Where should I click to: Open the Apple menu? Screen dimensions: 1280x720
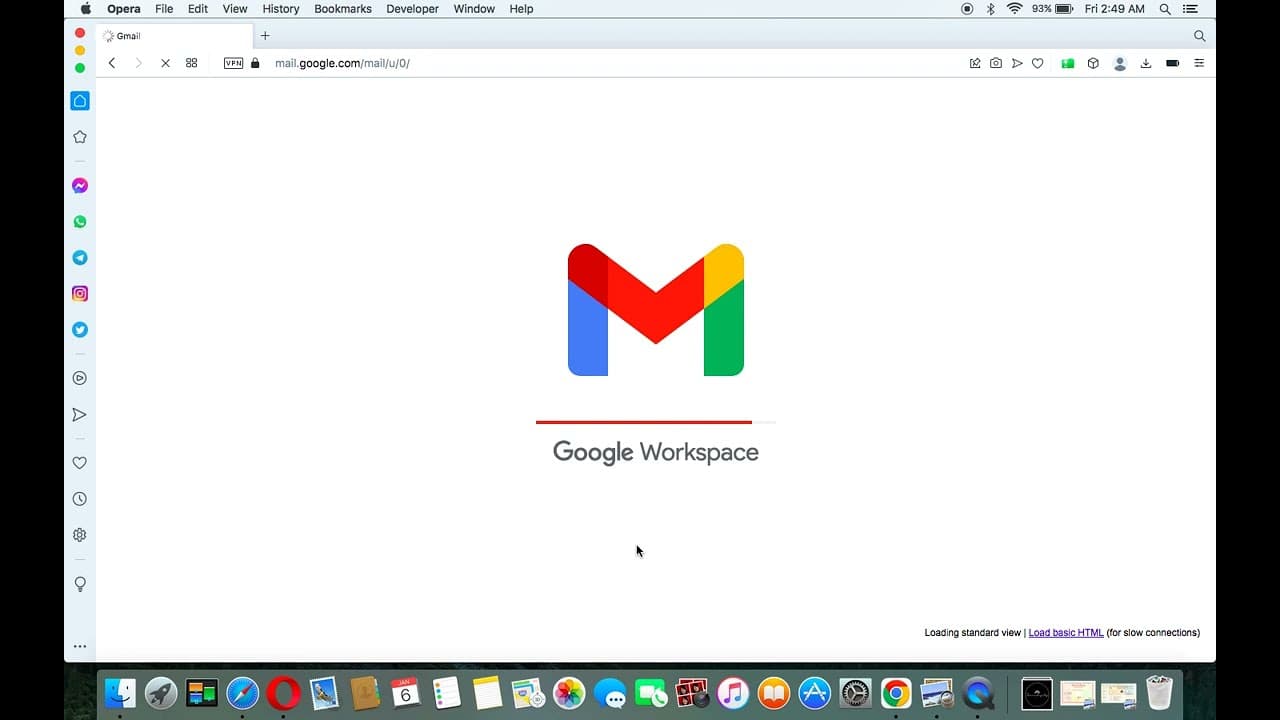(86, 9)
